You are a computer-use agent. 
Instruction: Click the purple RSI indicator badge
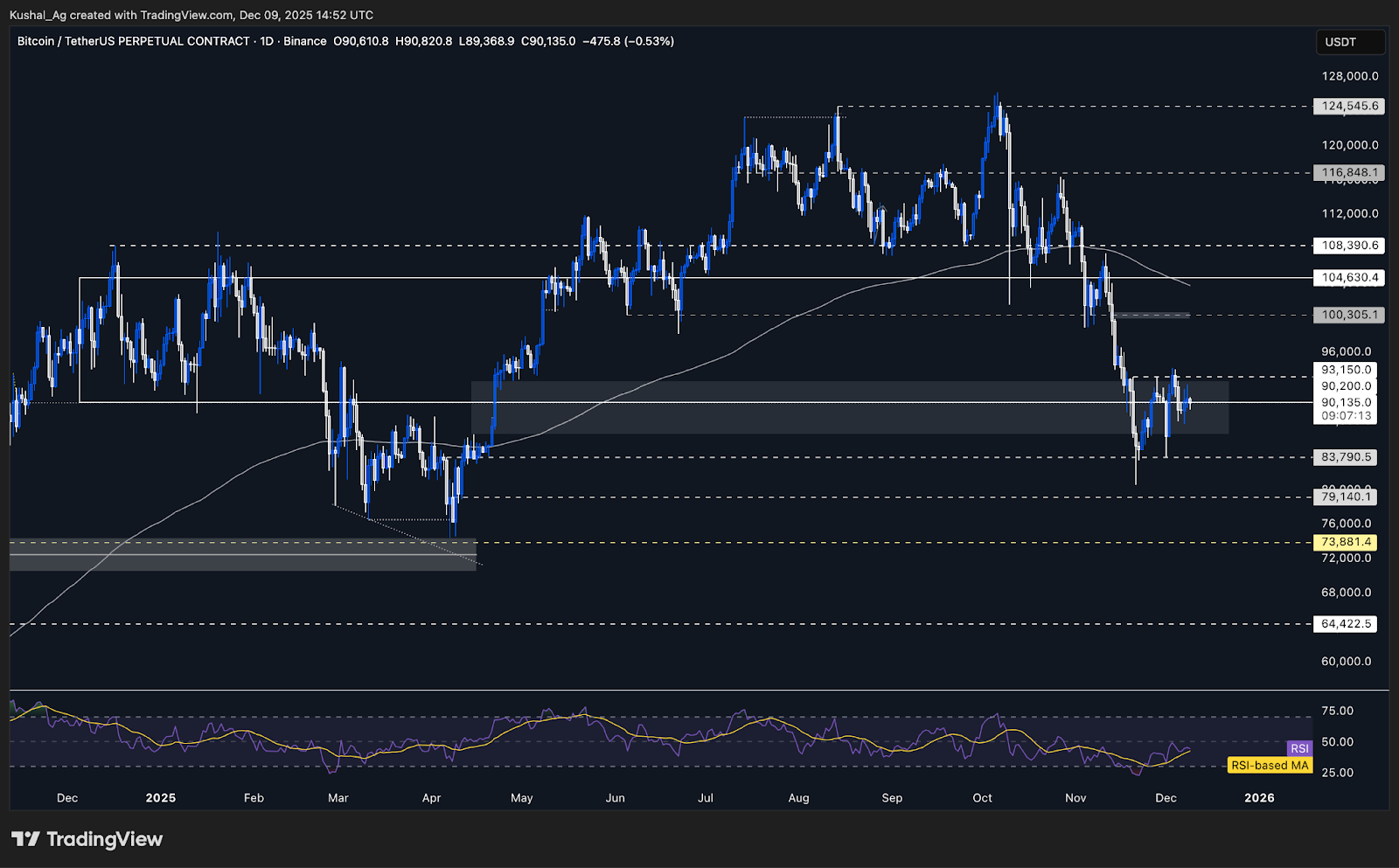coord(1299,748)
